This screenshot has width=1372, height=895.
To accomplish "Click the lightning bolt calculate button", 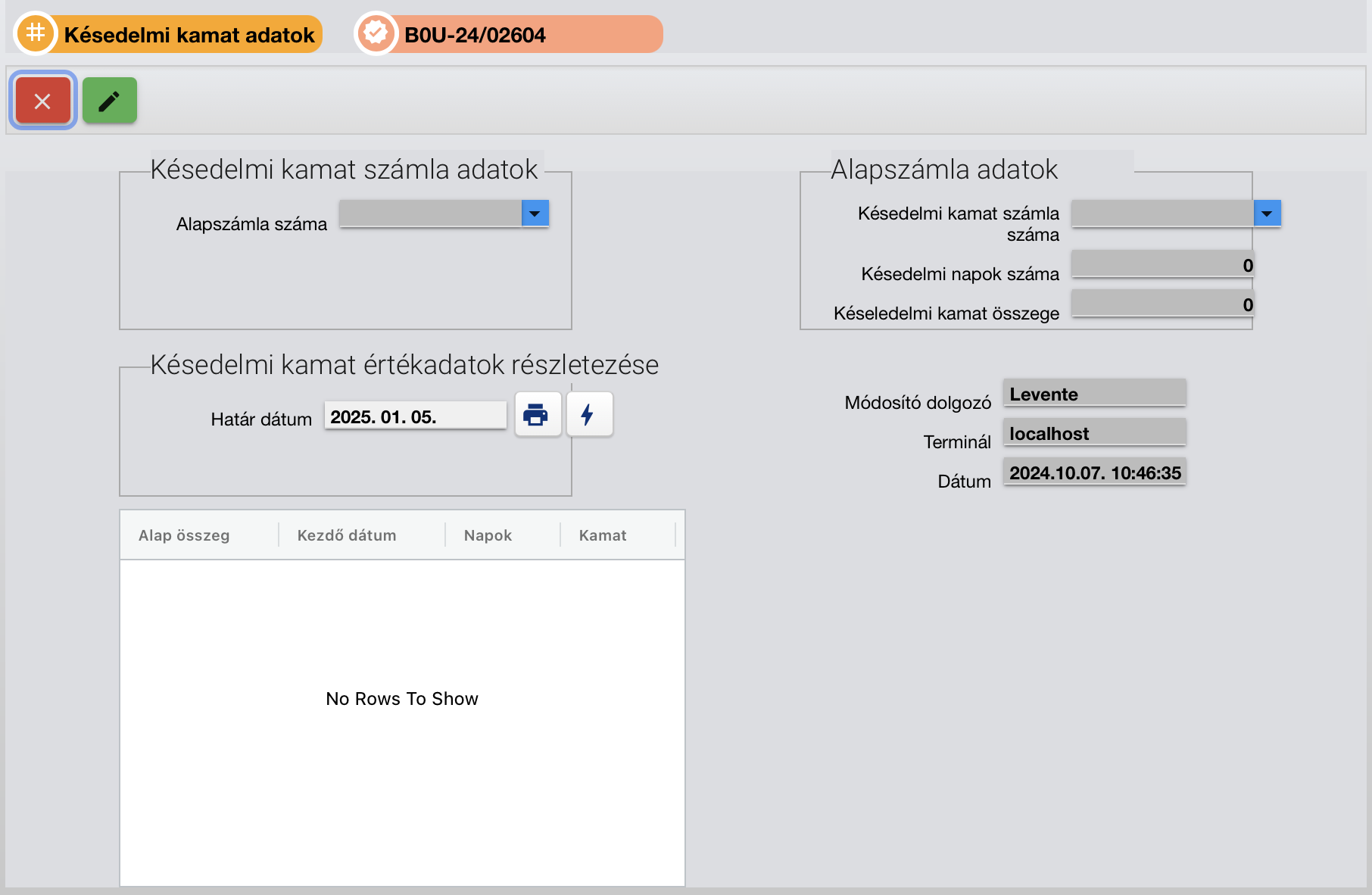I will 589,414.
